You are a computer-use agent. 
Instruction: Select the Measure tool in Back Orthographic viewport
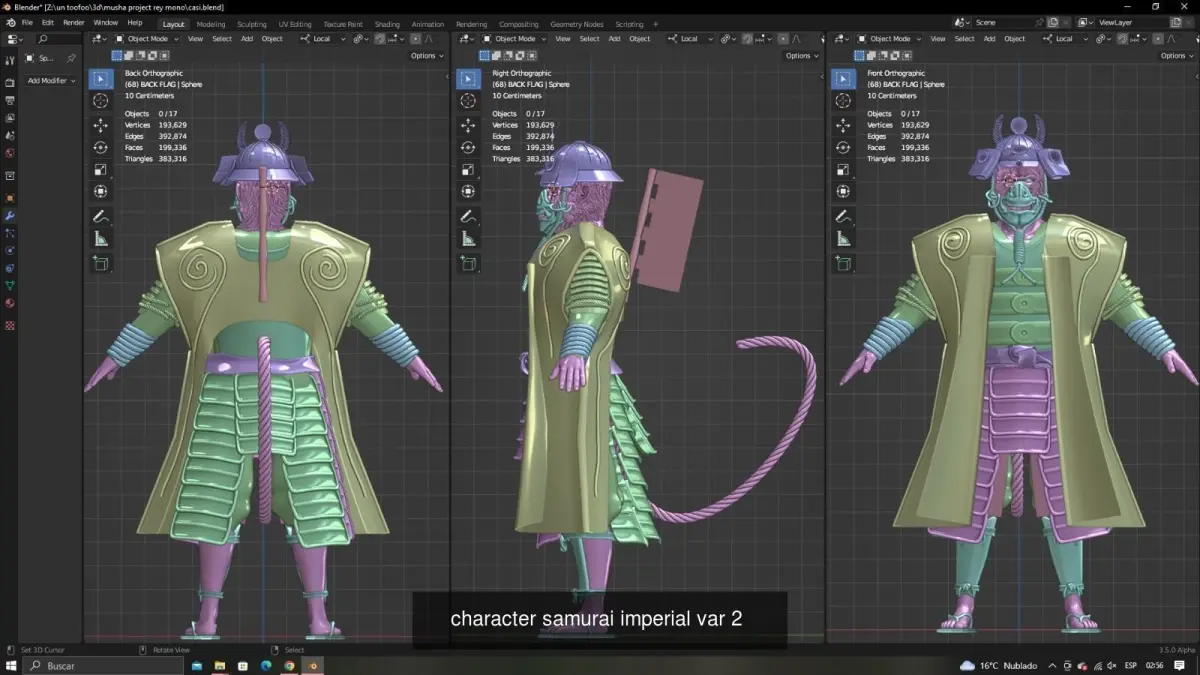tap(101, 238)
